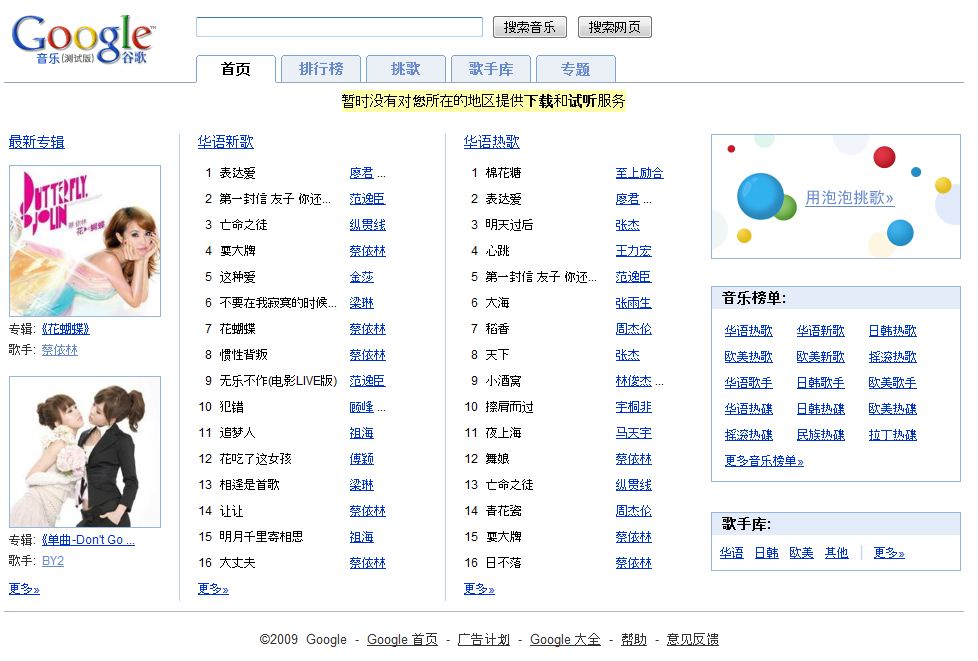The image size is (978, 661).
Task: Open the 日韩热歌 chart link
Action: pos(893,331)
